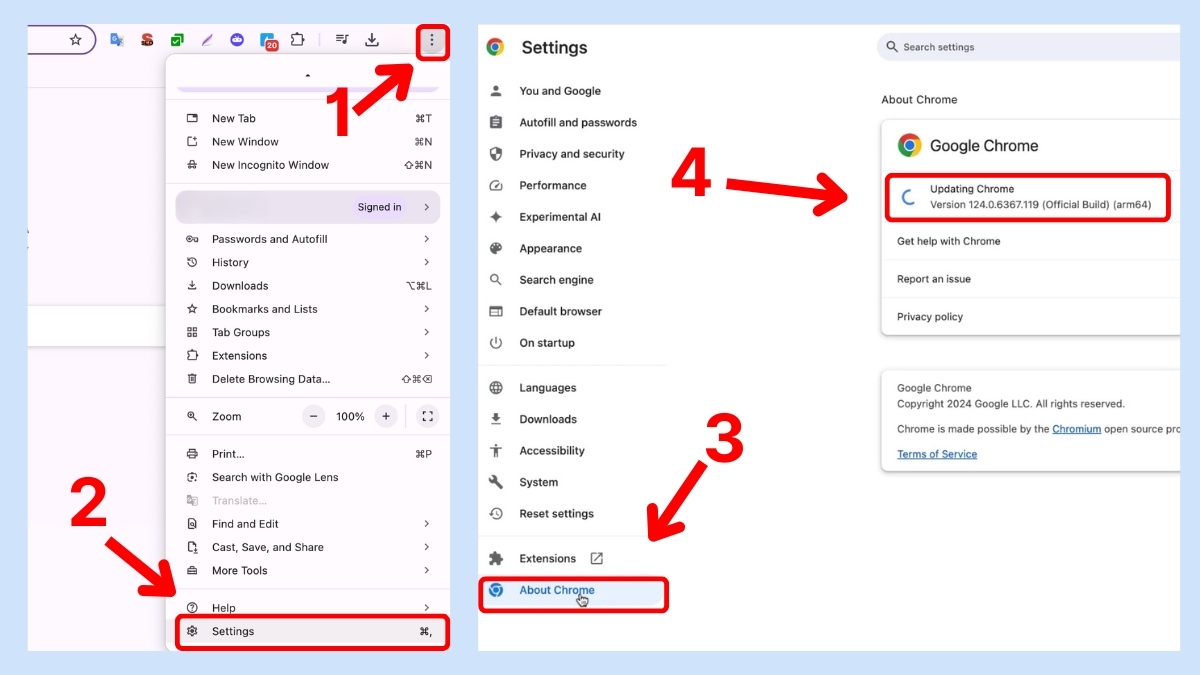
Task: Expand the History submenu arrow
Action: click(x=426, y=262)
